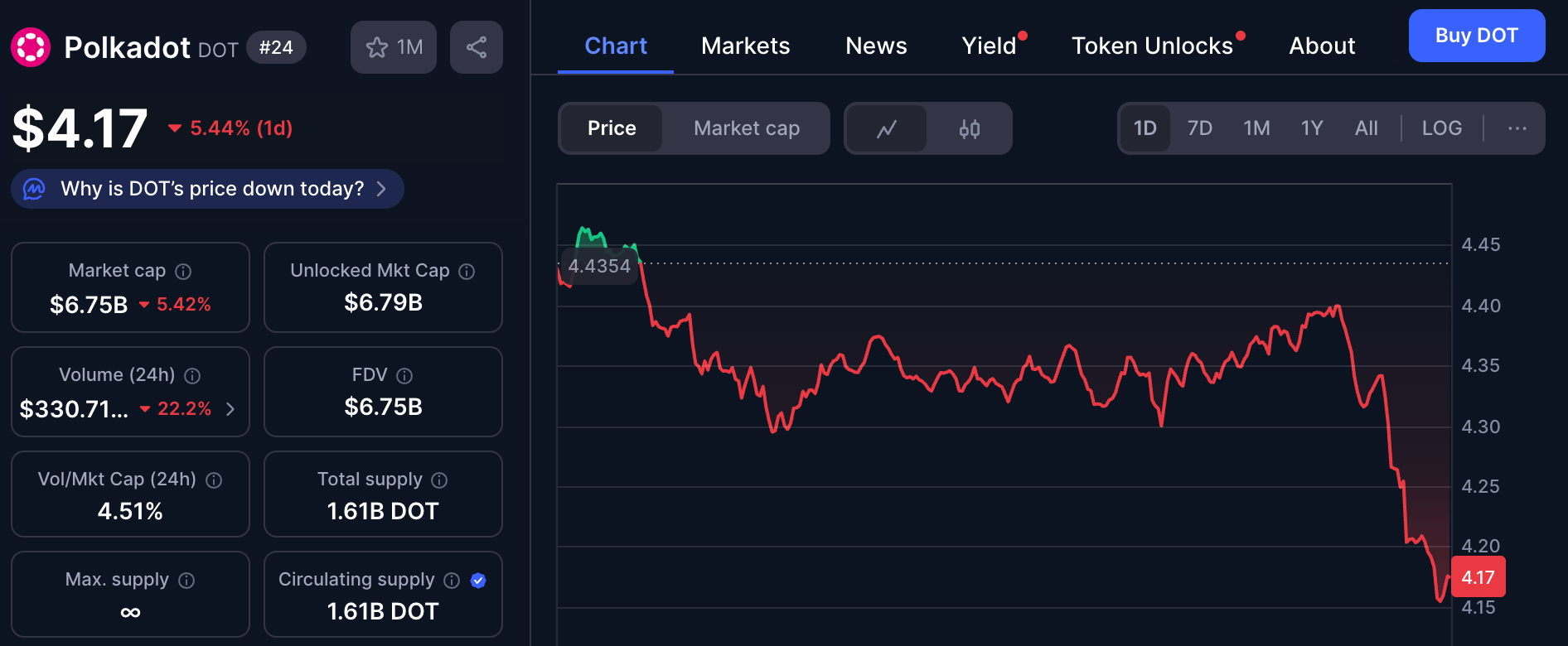Click the 4.17 current price marker

1478,577
